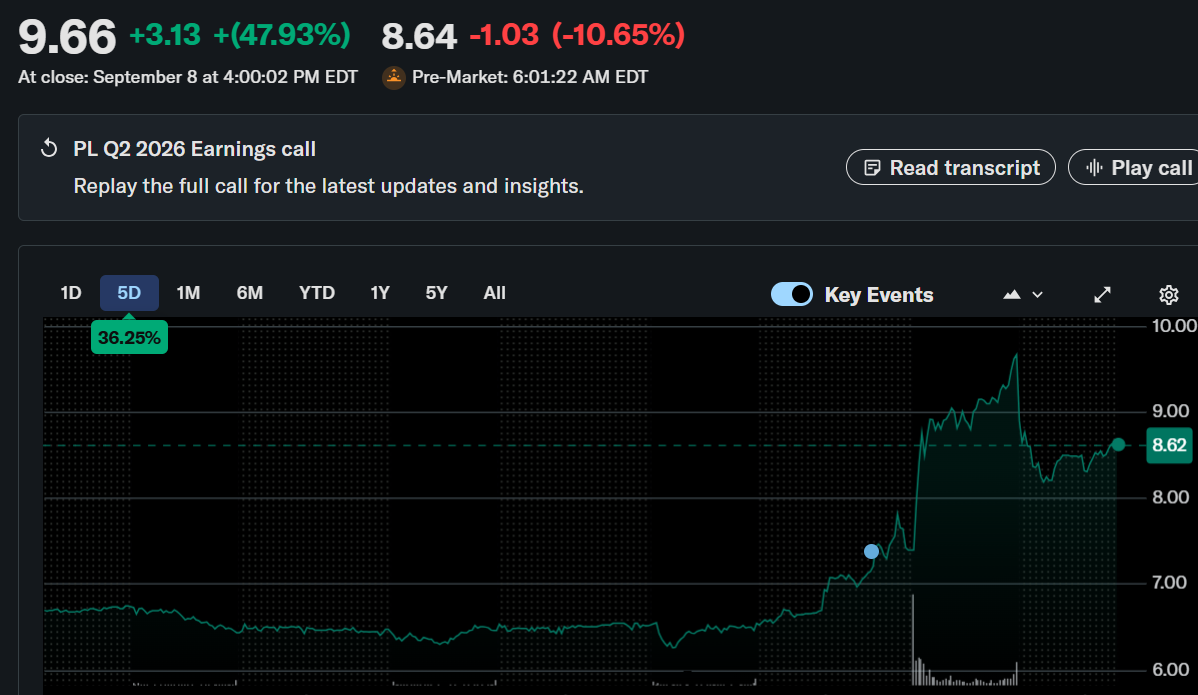Viewport: 1198px width, 695px height.
Task: Switch chart to 5Y range
Action: (x=436, y=293)
